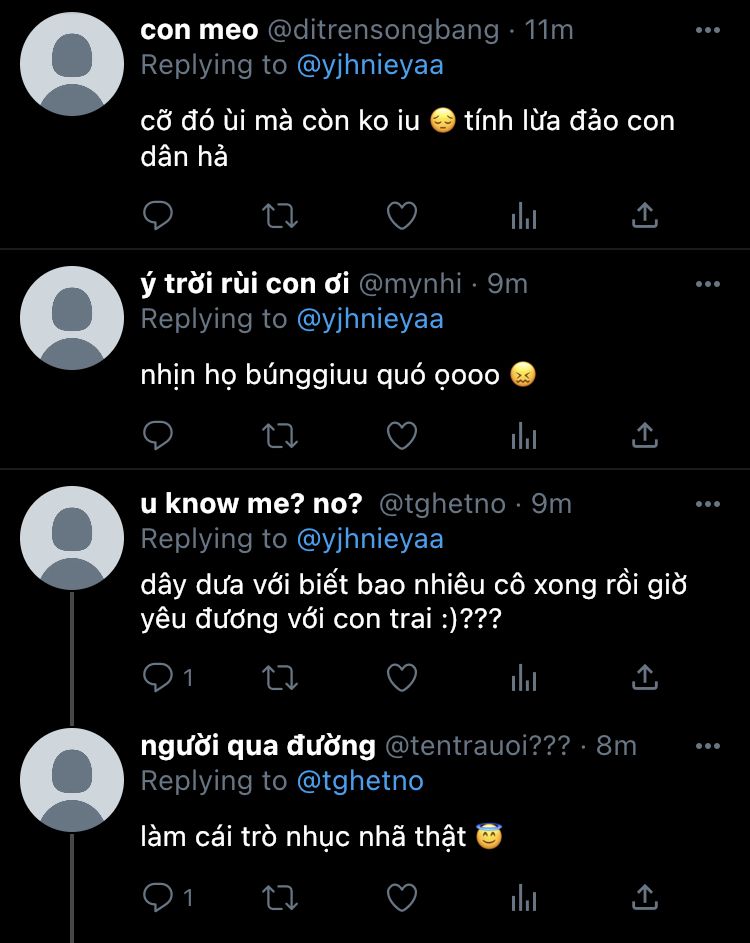This screenshot has height=943, width=750.
Task: Retweet the reply from con meo
Action: [280, 215]
